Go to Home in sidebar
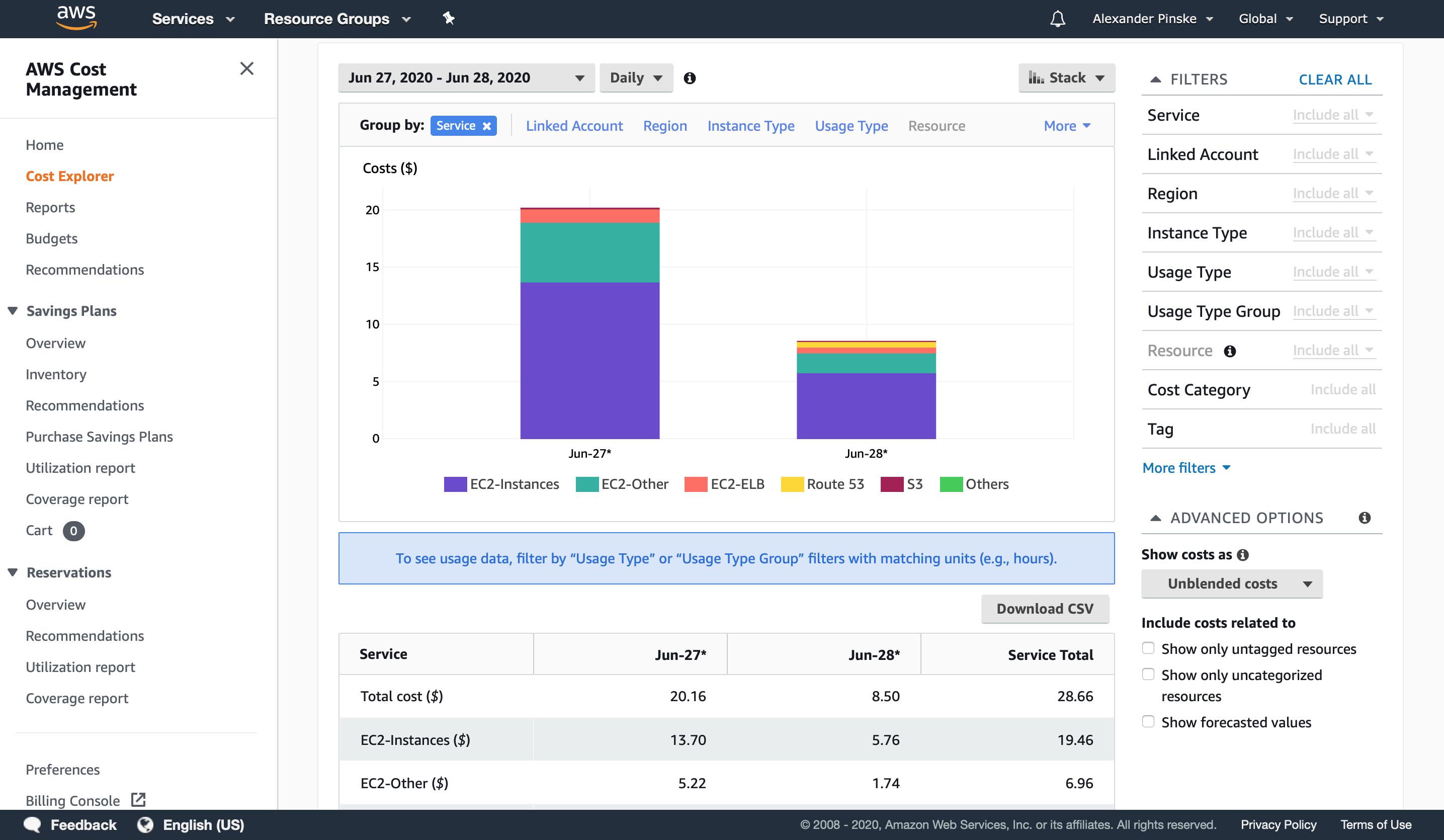The height and width of the screenshot is (840, 1444). pos(45,145)
